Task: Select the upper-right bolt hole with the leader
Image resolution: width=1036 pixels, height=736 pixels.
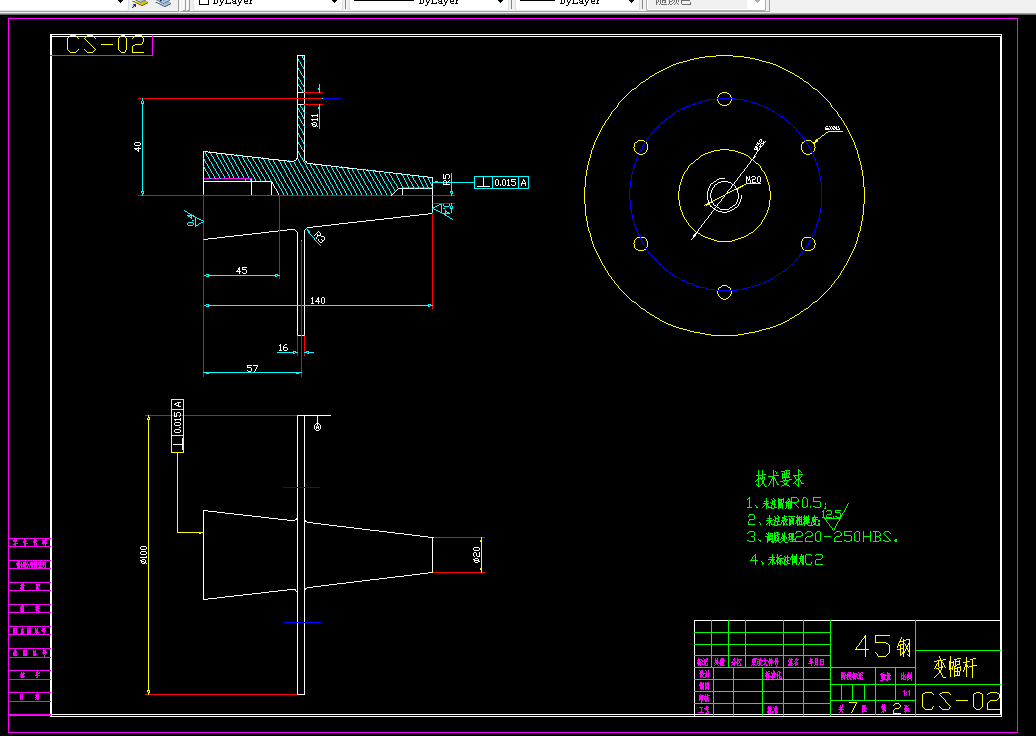Action: (x=808, y=147)
